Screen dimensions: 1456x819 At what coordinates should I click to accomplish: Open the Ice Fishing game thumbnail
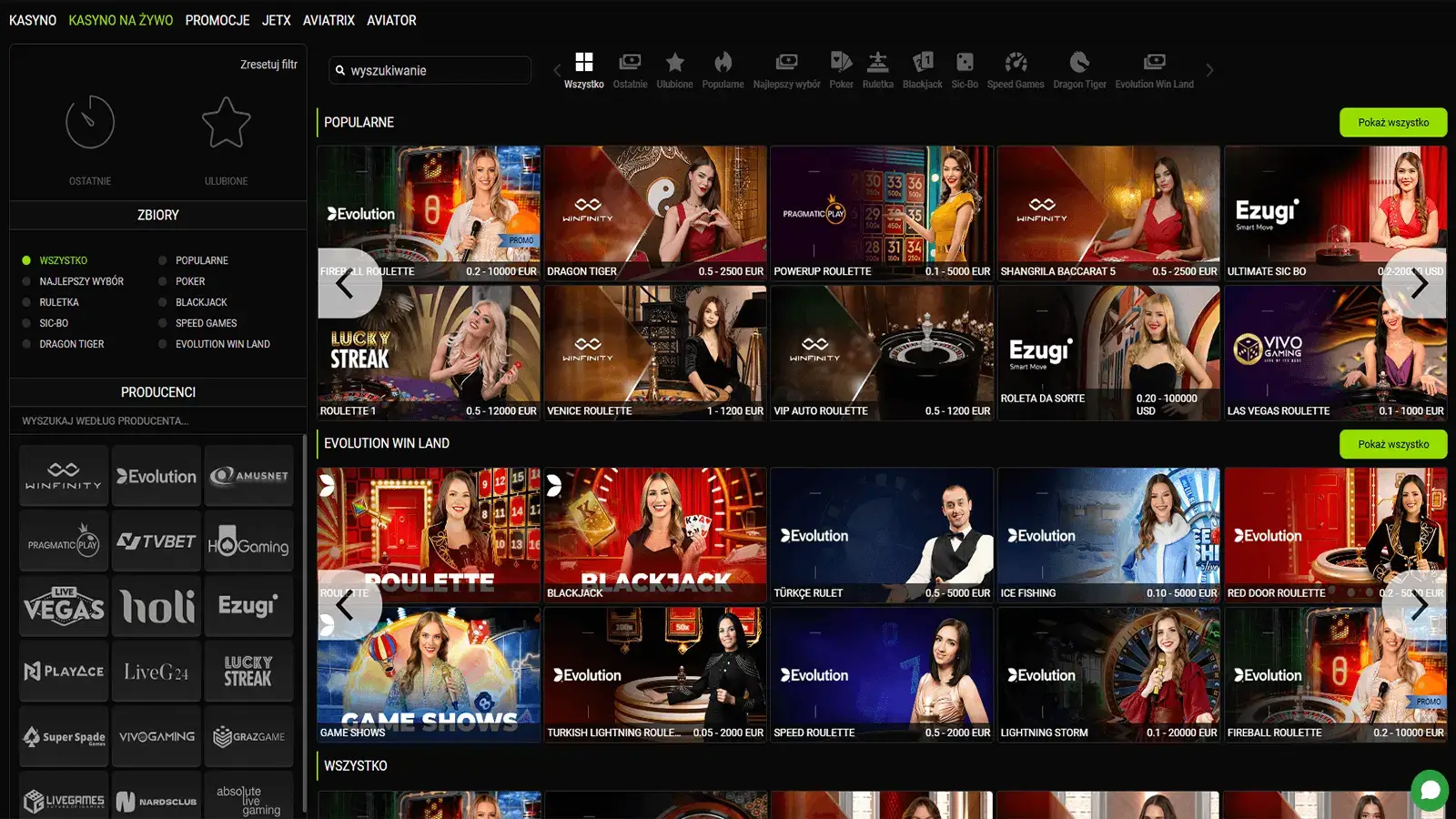click(1108, 535)
